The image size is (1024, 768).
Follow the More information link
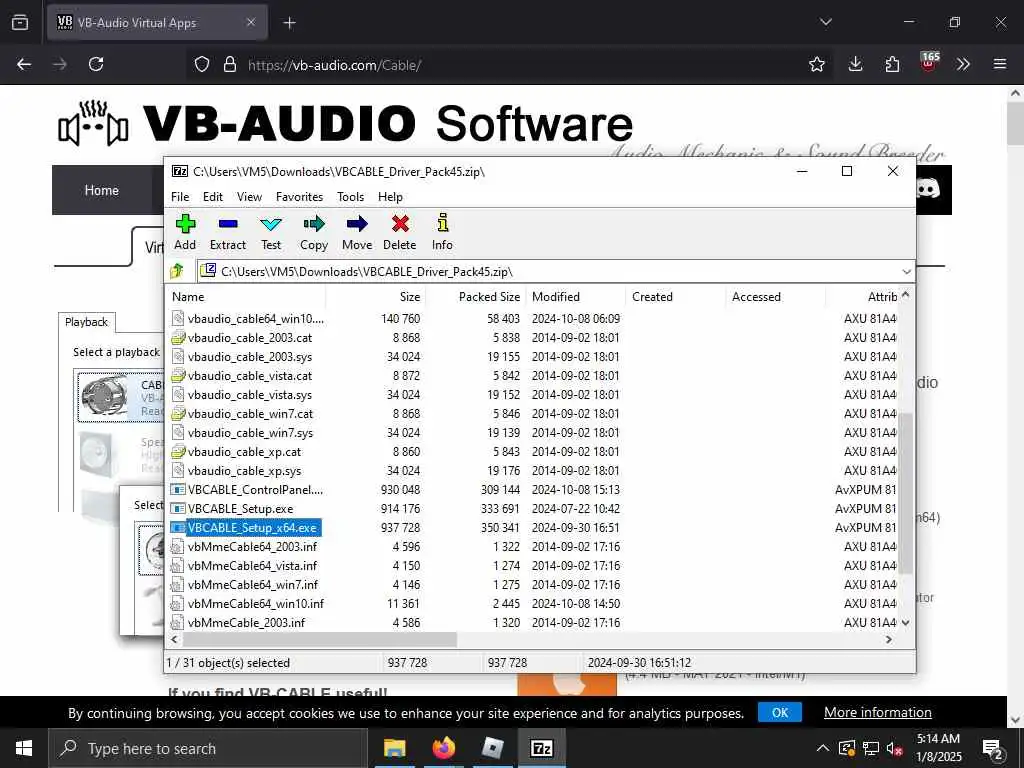pos(877,712)
